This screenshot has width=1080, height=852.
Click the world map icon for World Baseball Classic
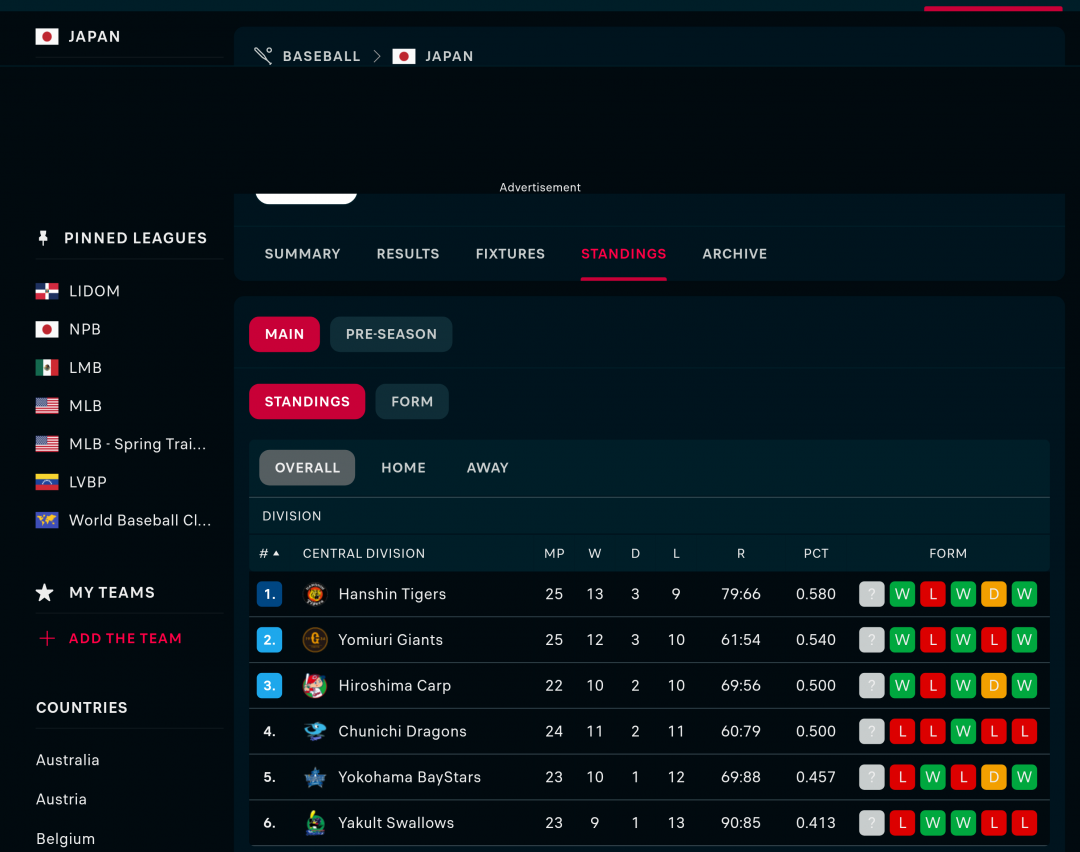(47, 520)
